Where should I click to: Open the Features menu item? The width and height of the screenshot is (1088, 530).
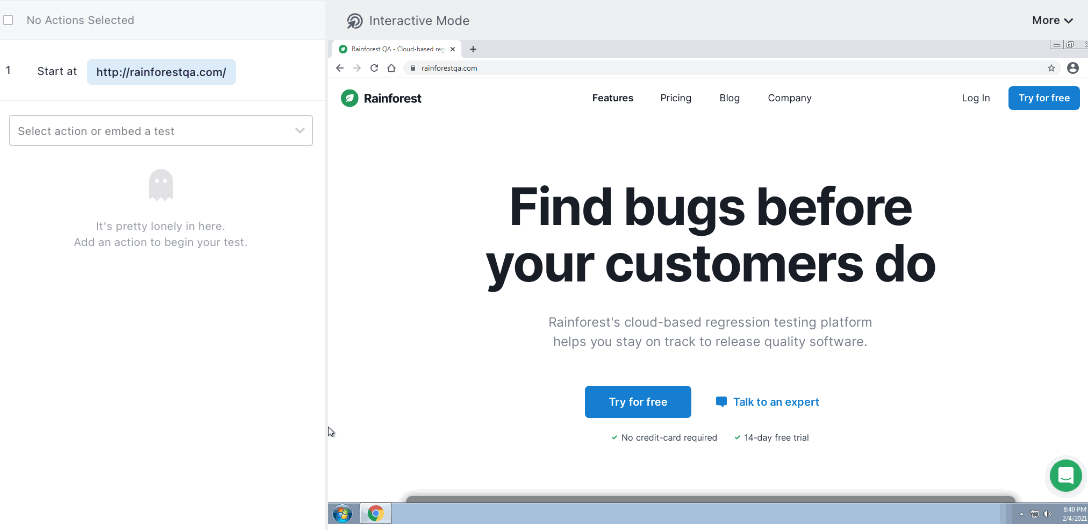pyautogui.click(x=613, y=98)
